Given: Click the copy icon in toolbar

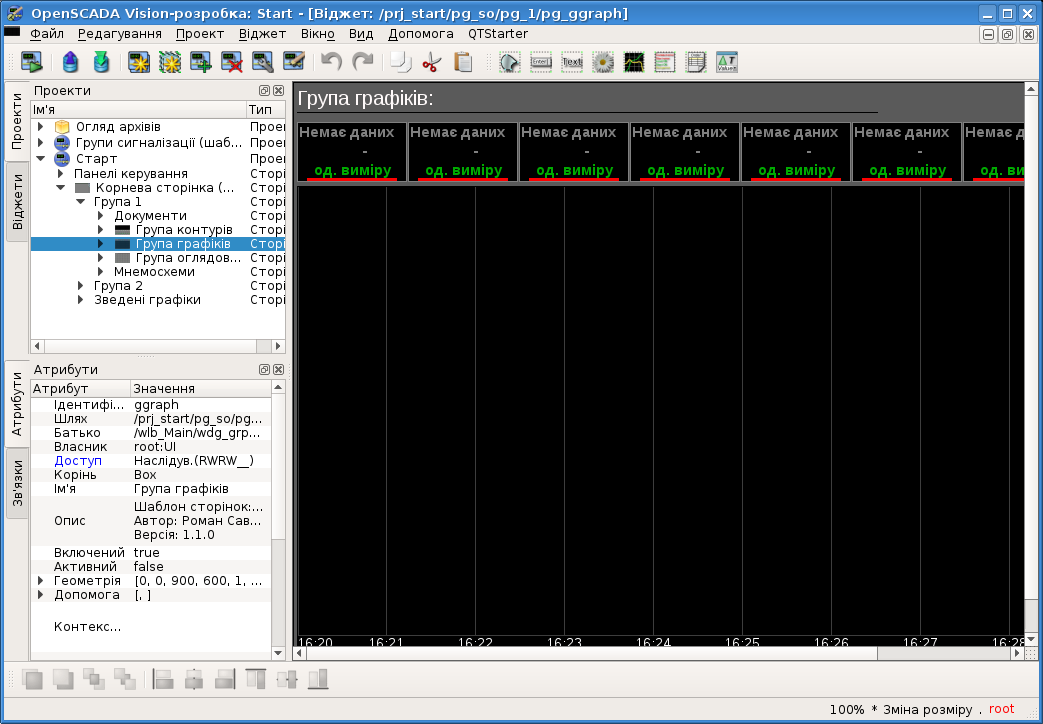Looking at the screenshot, I should [x=400, y=62].
